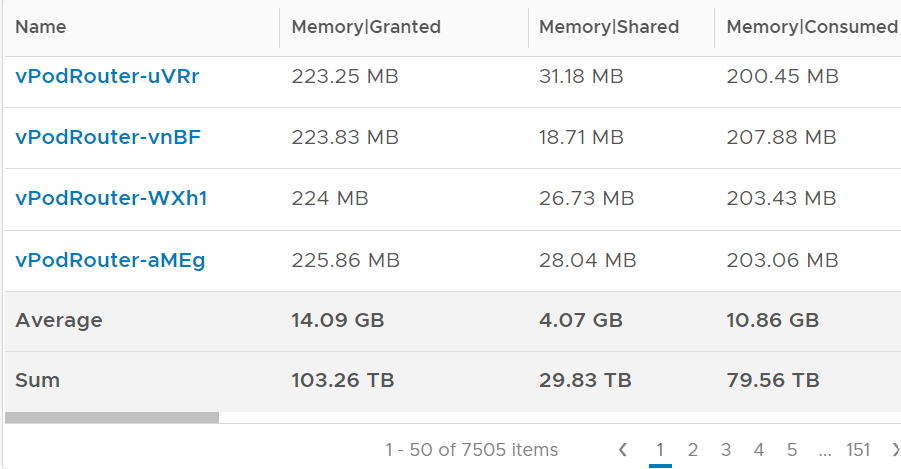Sort by Memory|Shared column header
Viewport: 901px width, 469px height.
point(609,27)
